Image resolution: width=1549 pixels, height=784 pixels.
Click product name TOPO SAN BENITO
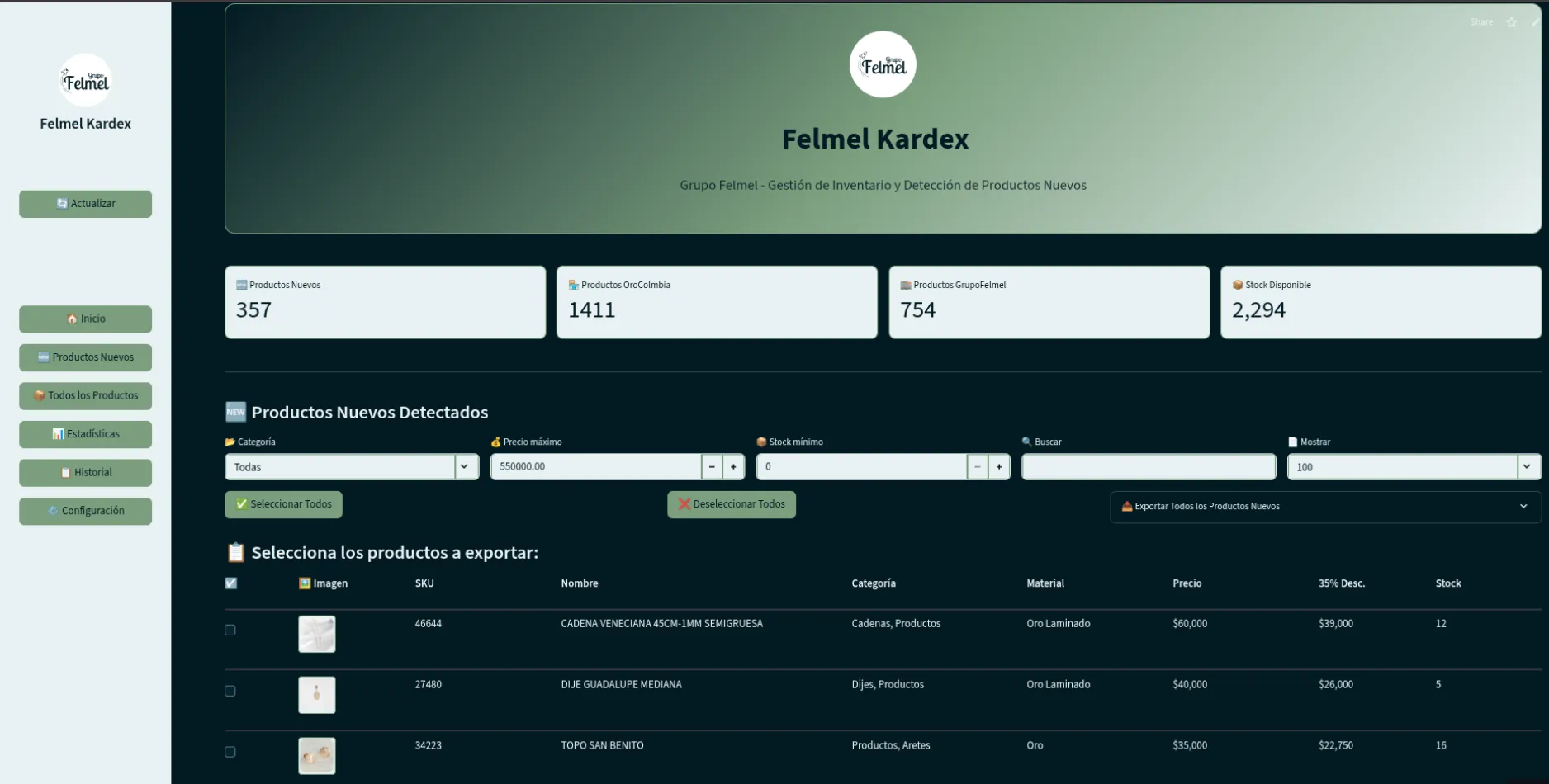603,746
